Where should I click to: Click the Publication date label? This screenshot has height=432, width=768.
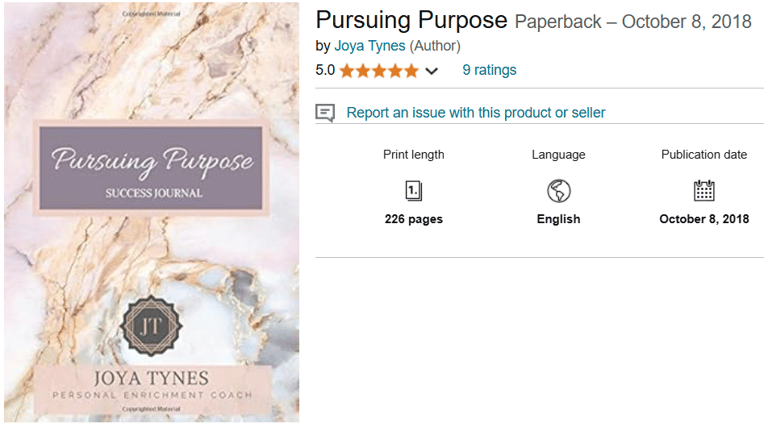point(704,155)
